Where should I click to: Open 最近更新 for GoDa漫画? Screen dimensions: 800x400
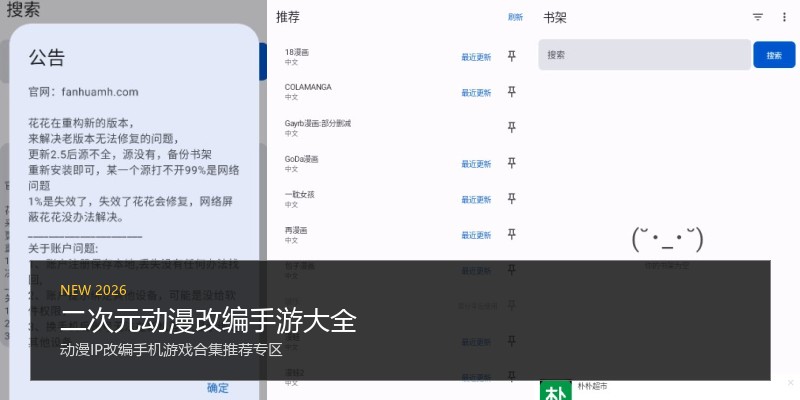click(x=476, y=164)
